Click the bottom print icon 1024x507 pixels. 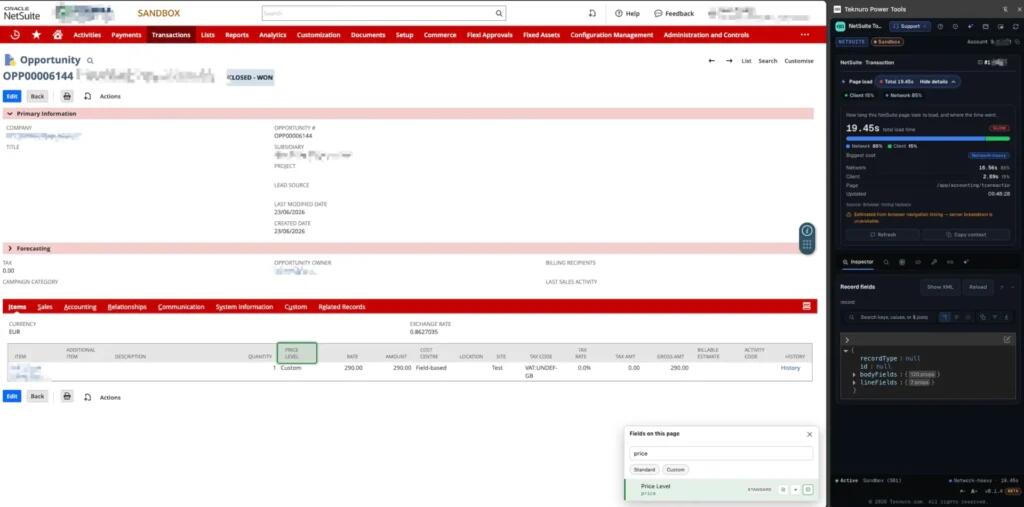click(x=67, y=397)
